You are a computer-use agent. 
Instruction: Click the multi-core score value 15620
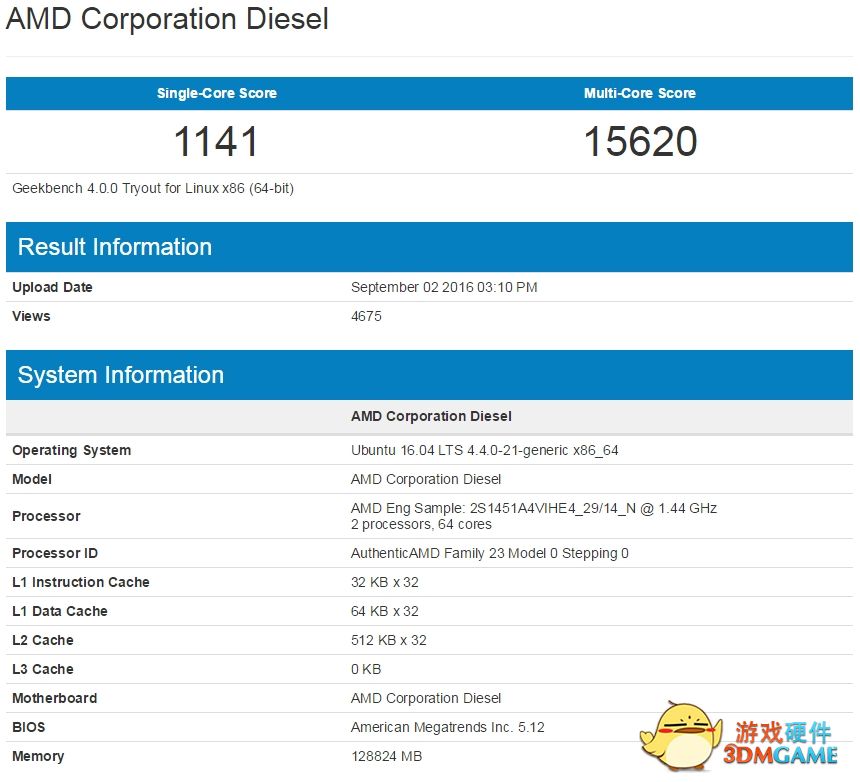640,141
